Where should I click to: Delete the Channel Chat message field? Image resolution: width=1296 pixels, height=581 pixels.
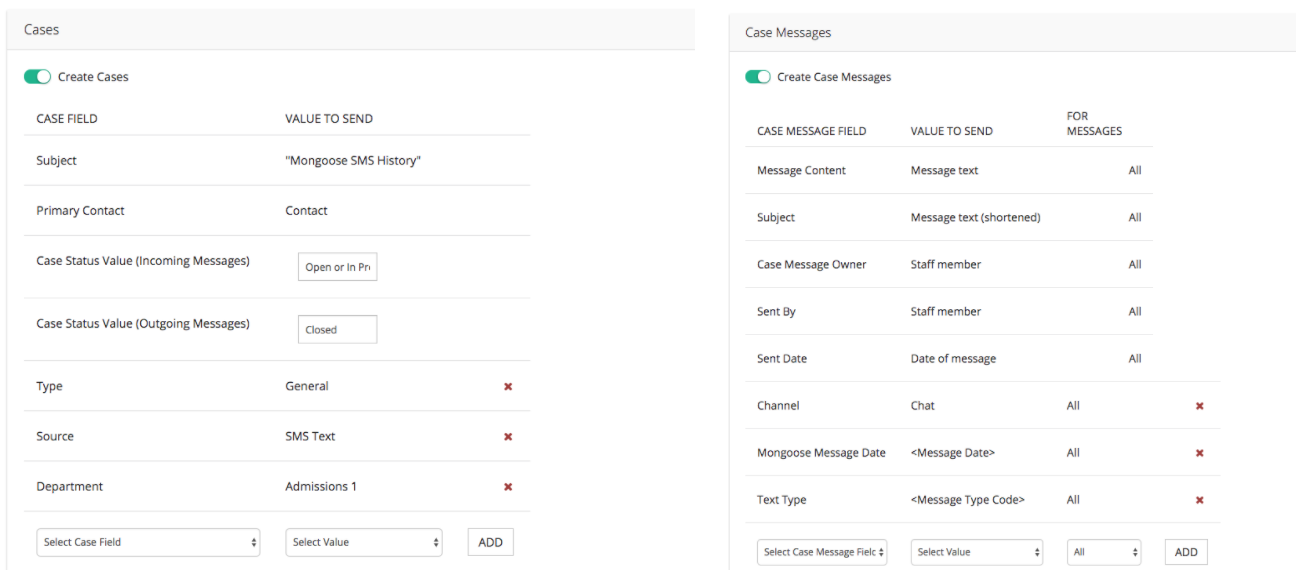point(1199,406)
